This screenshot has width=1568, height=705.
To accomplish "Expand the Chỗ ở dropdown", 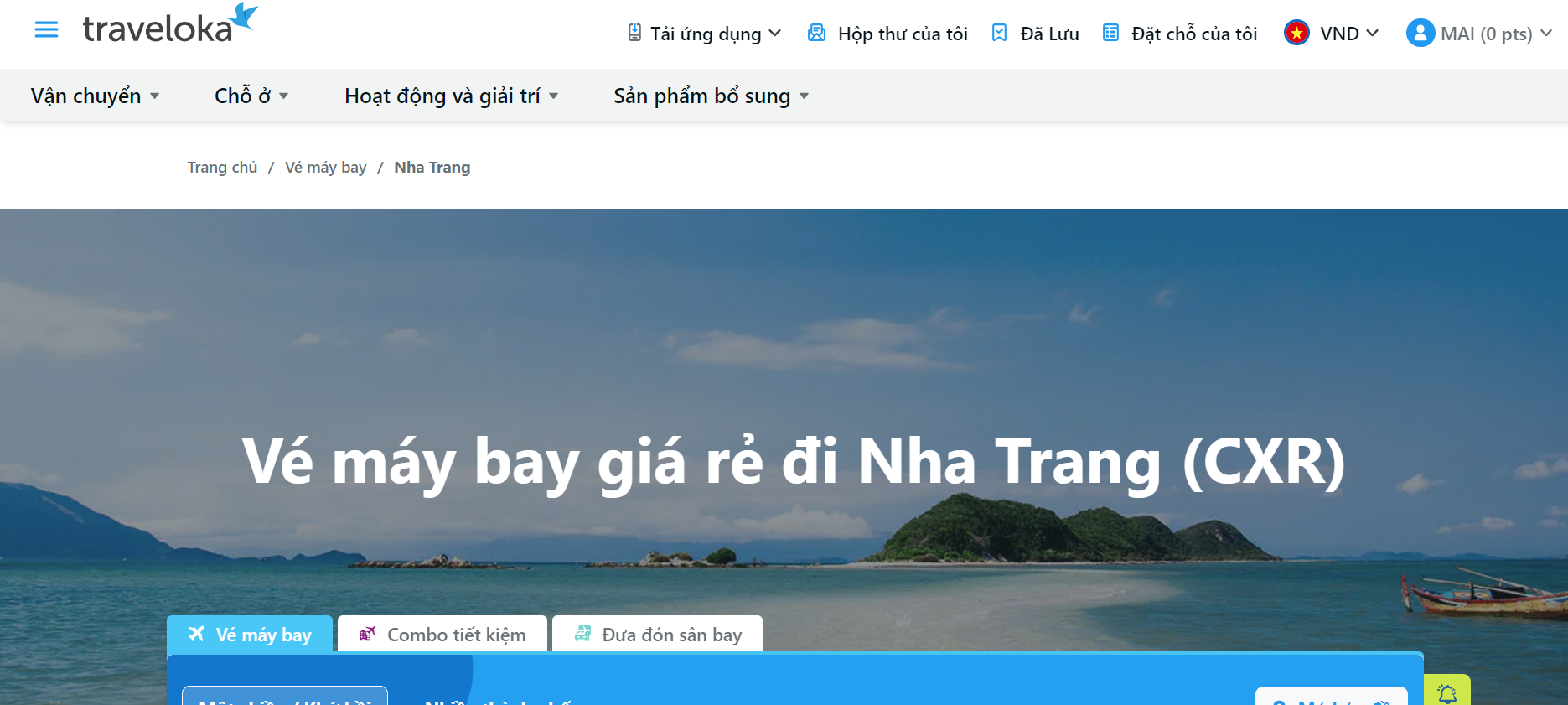I will pyautogui.click(x=251, y=96).
